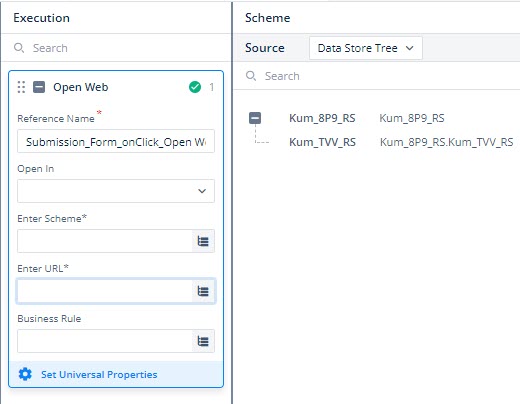Click the Scheme panel search box
The height and width of the screenshot is (404, 520).
pyautogui.click(x=377, y=76)
